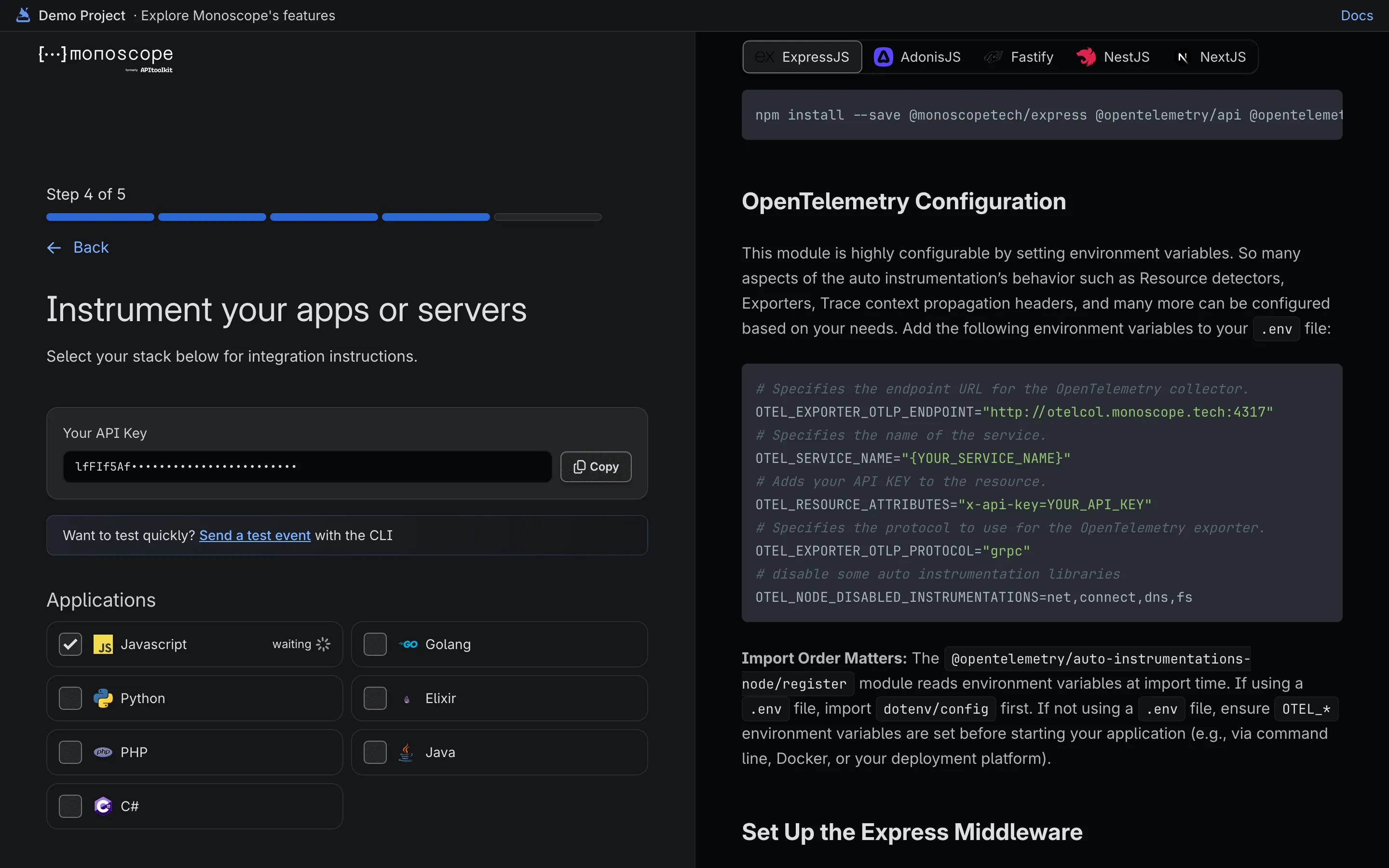Check the Elixir checkbox

pyautogui.click(x=375, y=698)
